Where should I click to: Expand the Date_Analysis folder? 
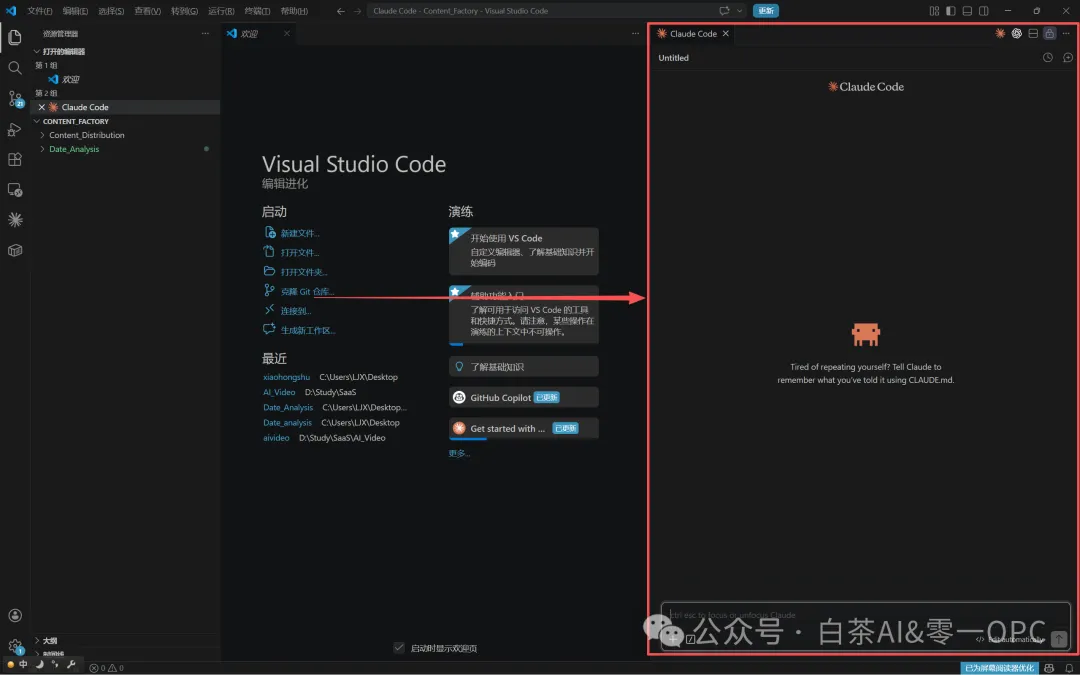click(74, 149)
